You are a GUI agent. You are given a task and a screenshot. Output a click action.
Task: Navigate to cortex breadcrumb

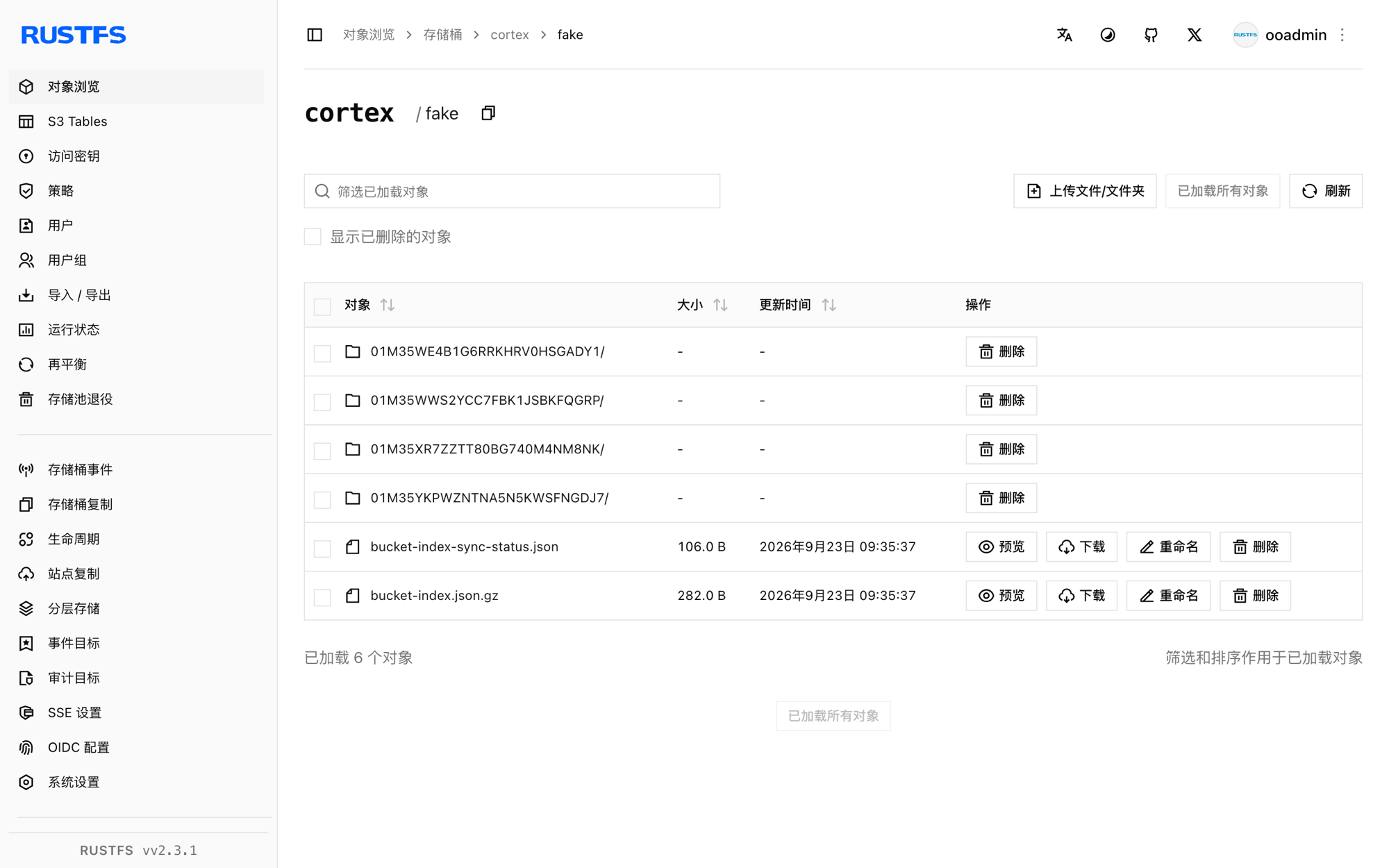pyautogui.click(x=509, y=35)
